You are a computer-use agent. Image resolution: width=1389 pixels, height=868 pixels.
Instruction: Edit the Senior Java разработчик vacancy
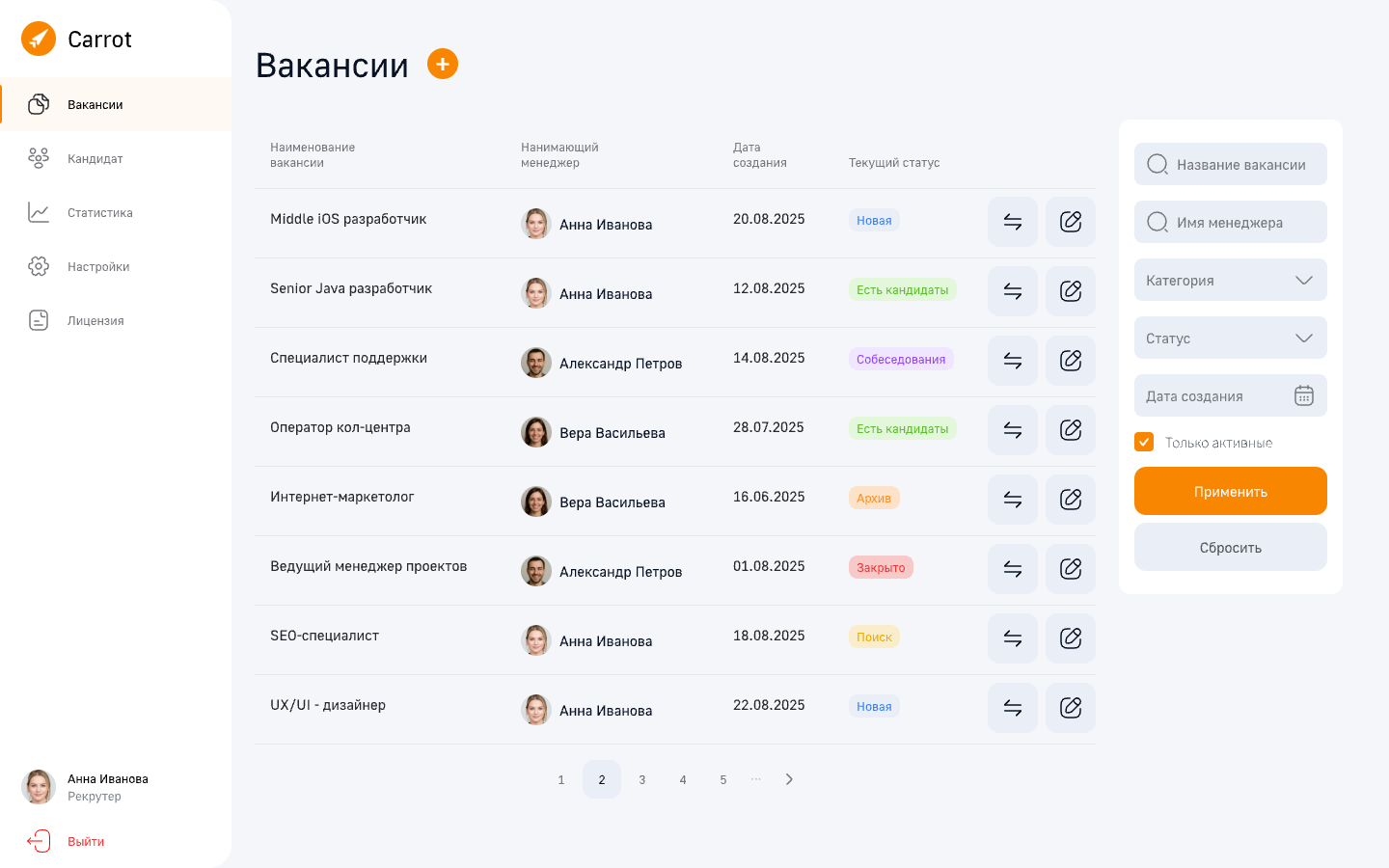[1071, 291]
